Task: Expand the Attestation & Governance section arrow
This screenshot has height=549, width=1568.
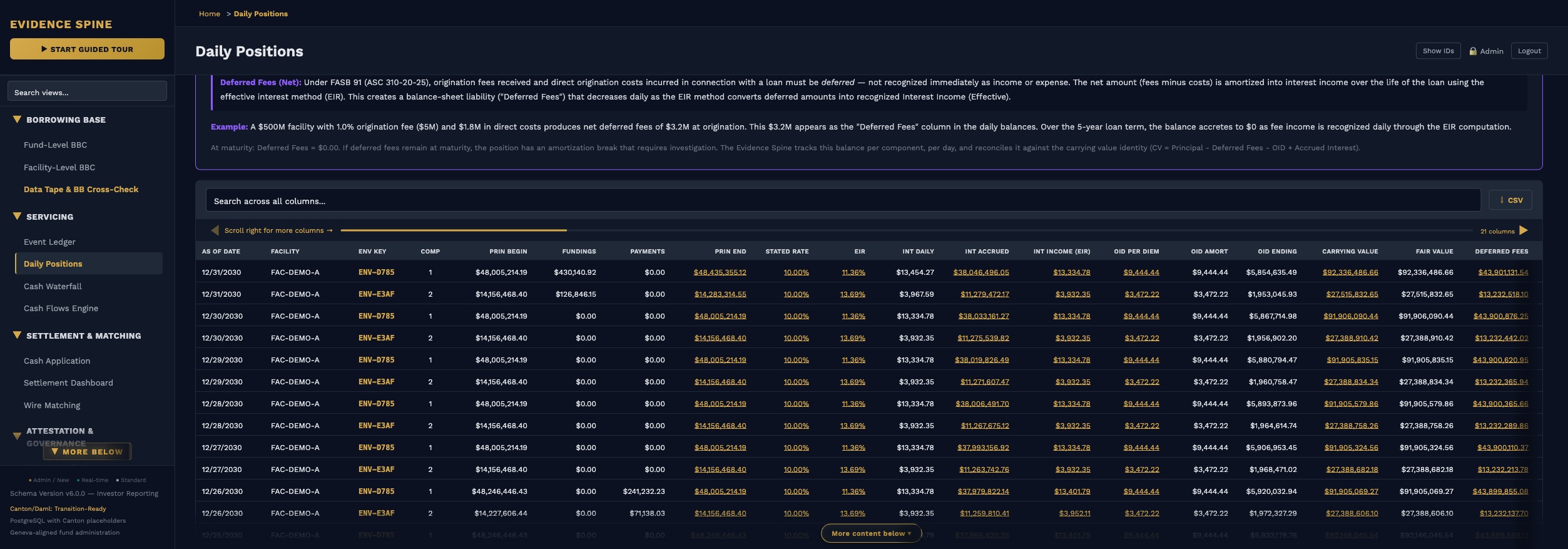Action: [17, 436]
